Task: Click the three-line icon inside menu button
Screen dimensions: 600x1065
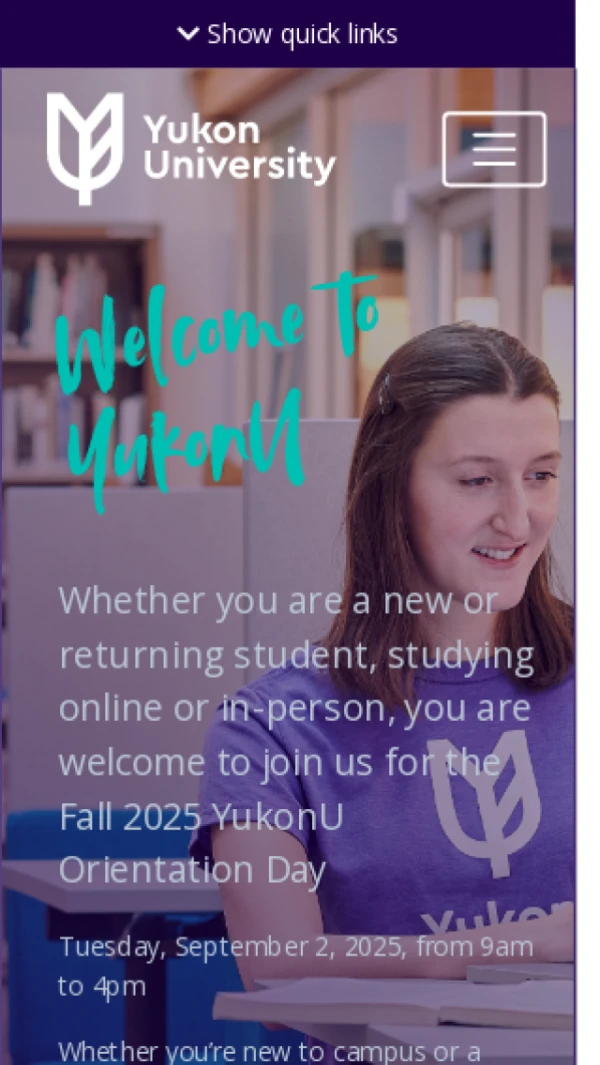Action: pyautogui.click(x=494, y=149)
